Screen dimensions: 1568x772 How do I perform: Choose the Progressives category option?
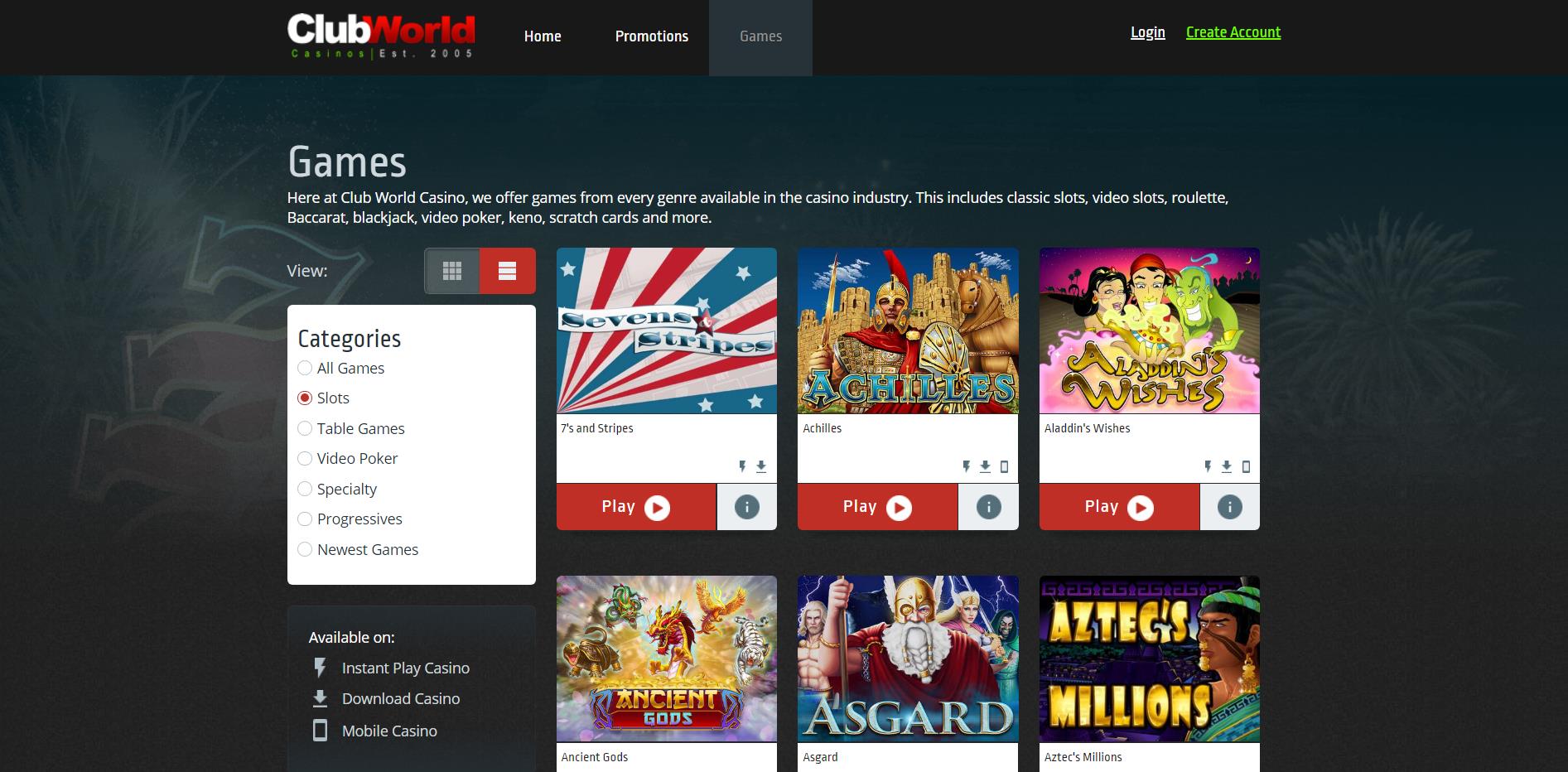305,519
